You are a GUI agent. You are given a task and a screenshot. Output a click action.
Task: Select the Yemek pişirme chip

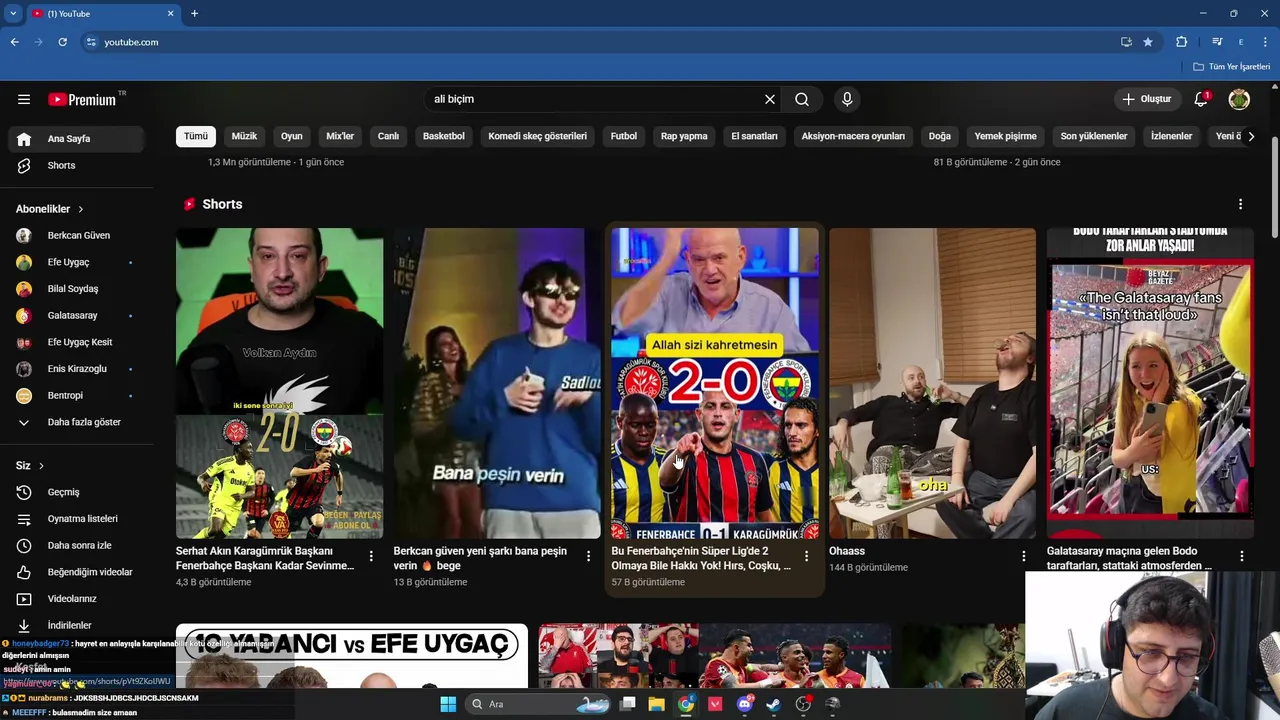[x=1006, y=136]
